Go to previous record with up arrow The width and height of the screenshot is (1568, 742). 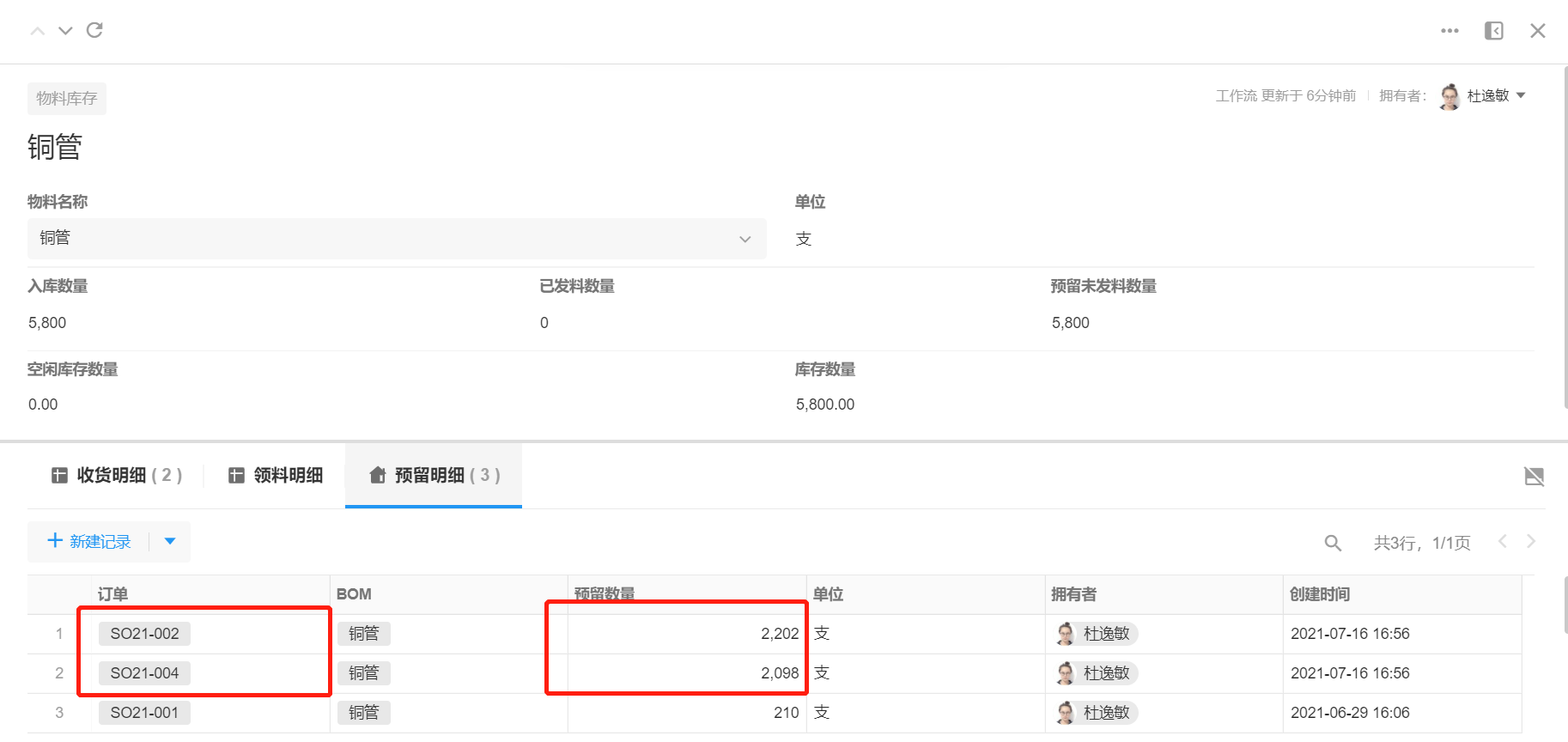click(38, 31)
